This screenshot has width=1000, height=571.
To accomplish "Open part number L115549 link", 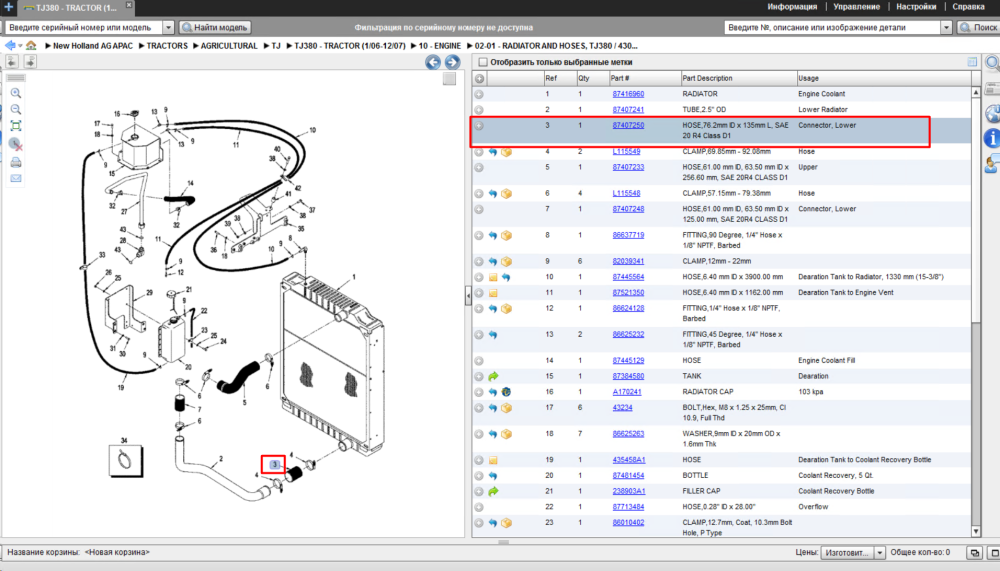I will 626,152.
